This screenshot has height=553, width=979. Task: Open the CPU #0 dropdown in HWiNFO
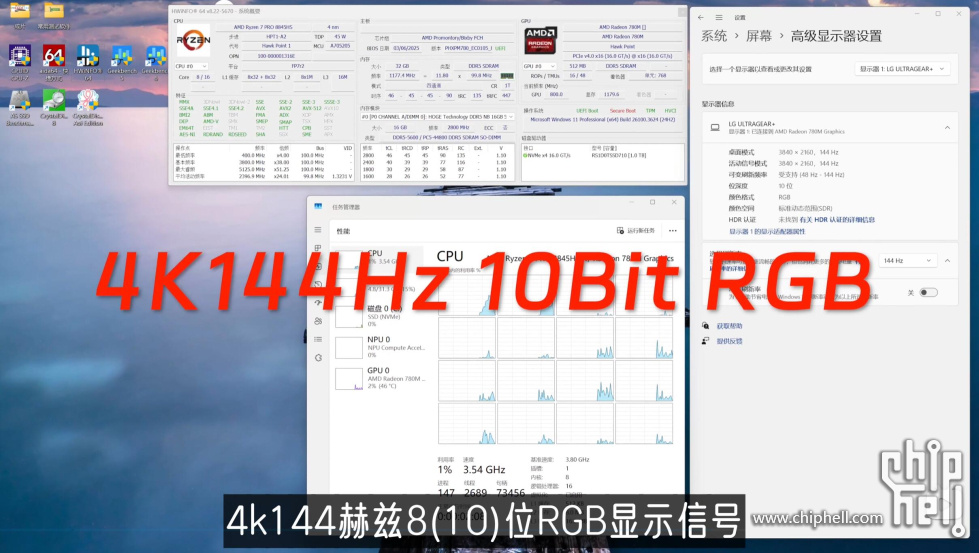click(191, 66)
